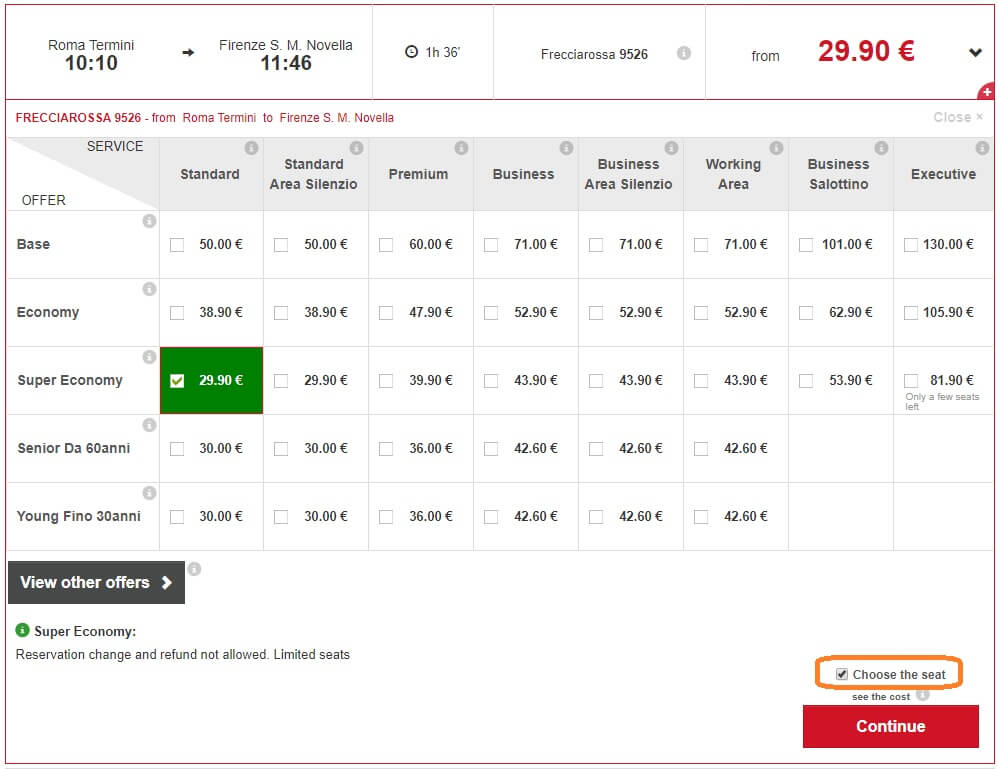Click the Continue button
This screenshot has height=769, width=999.
[x=891, y=726]
